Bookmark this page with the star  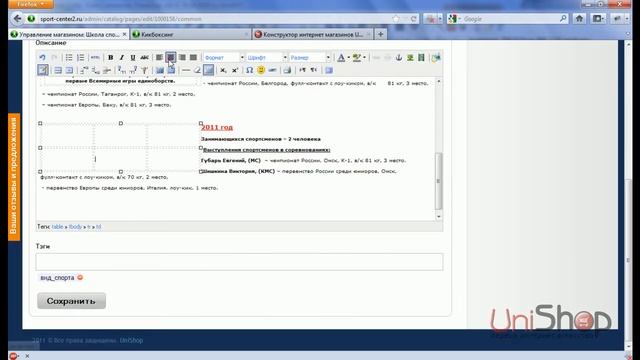(x=396, y=19)
